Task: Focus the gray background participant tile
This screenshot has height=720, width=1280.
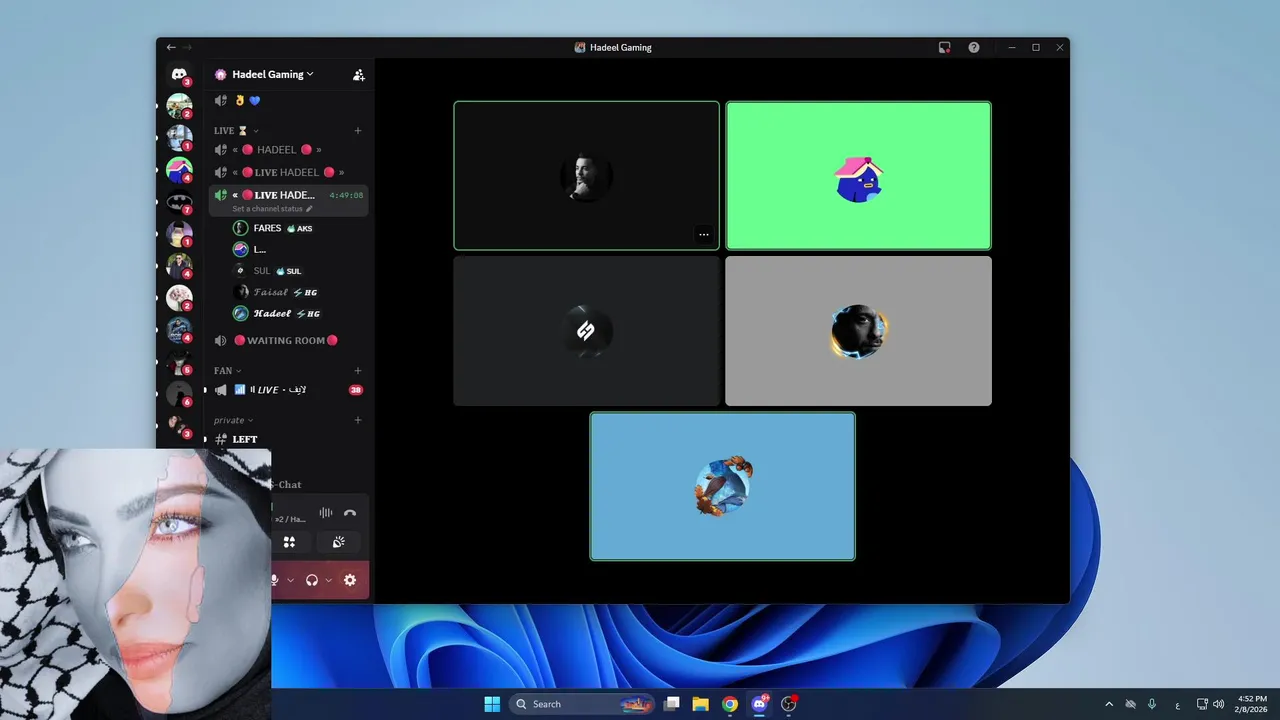Action: coord(858,331)
